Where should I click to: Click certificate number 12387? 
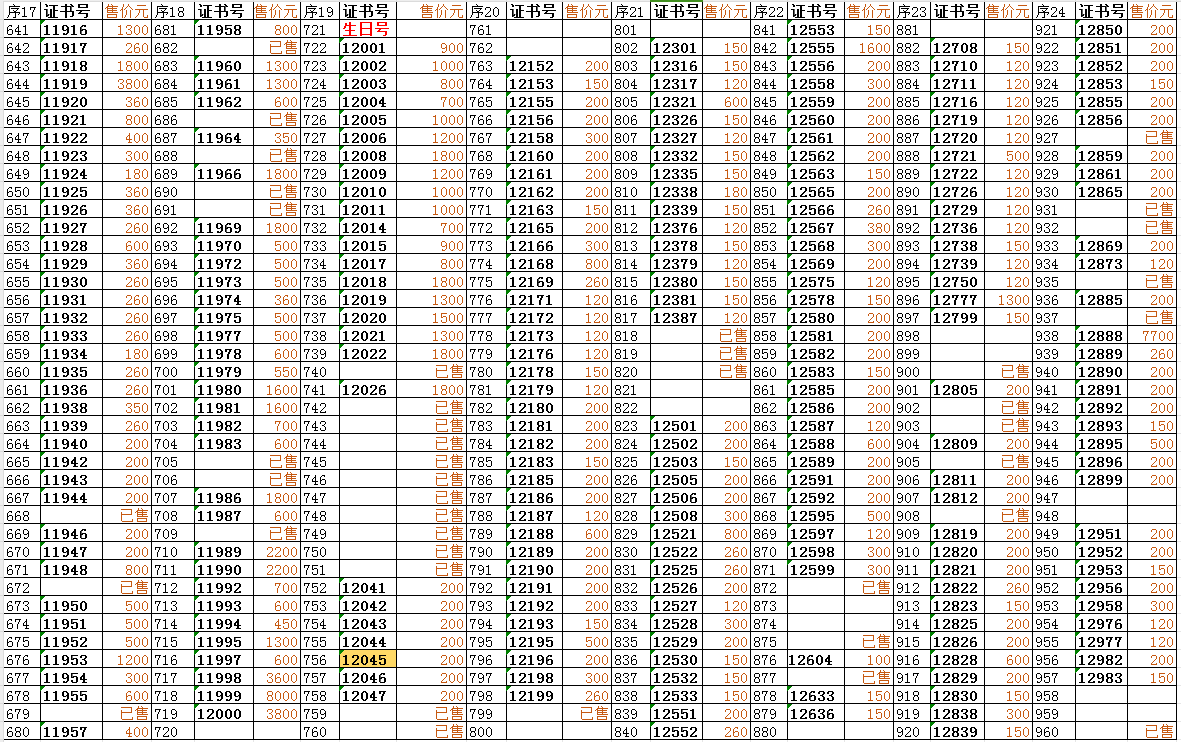(x=675, y=318)
